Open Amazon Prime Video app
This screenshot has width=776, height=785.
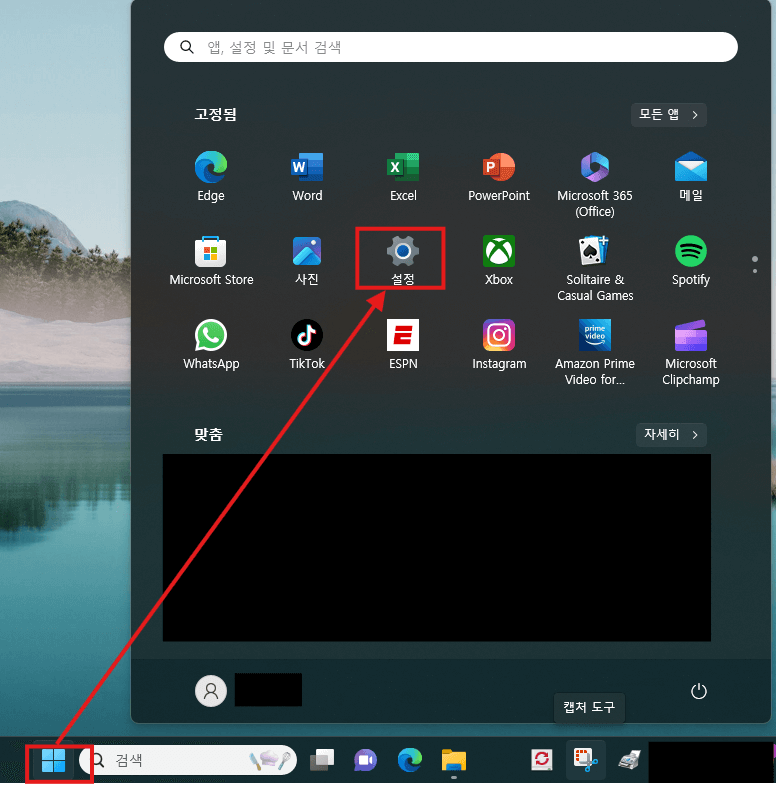(x=595, y=352)
